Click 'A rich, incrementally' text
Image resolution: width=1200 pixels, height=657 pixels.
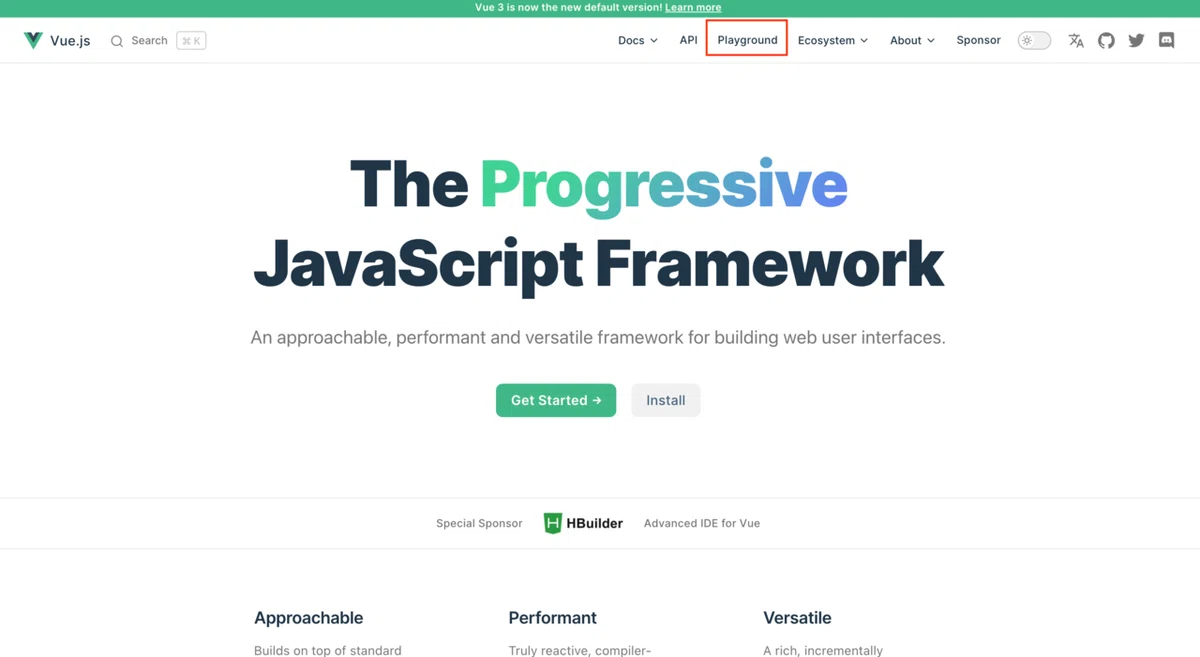823,650
